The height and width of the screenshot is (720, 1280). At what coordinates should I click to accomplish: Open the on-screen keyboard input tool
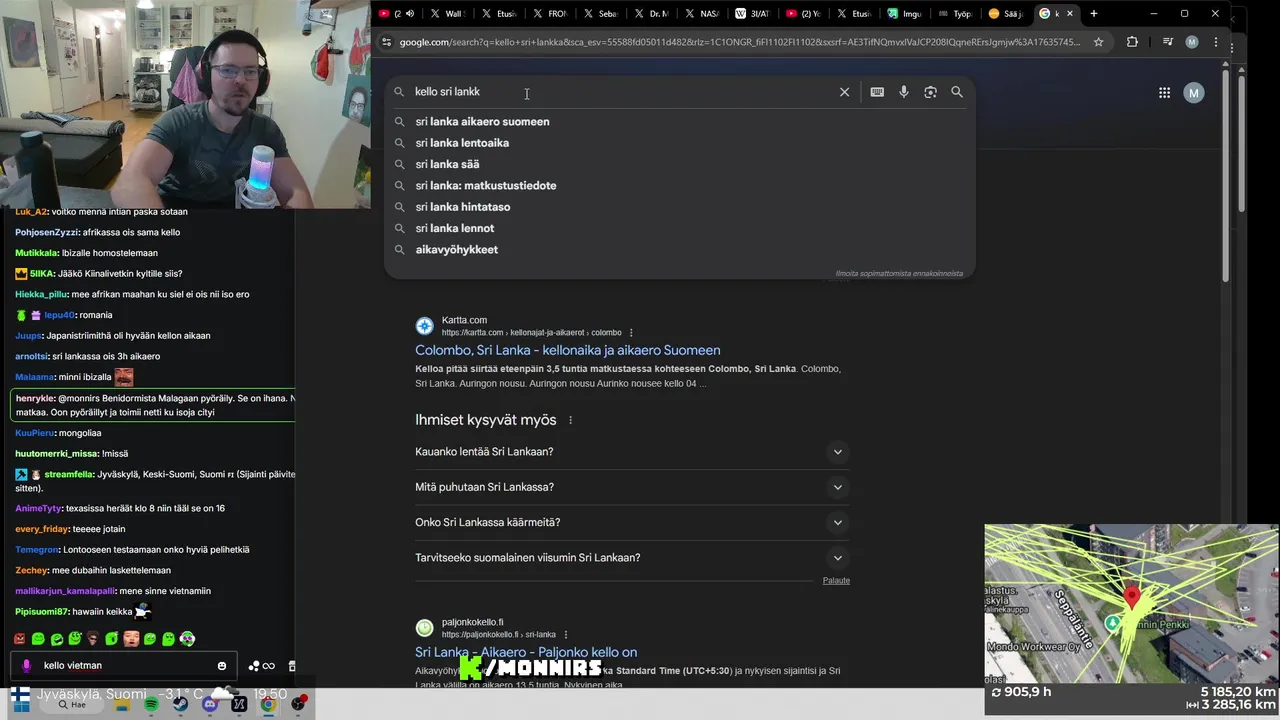[877, 92]
